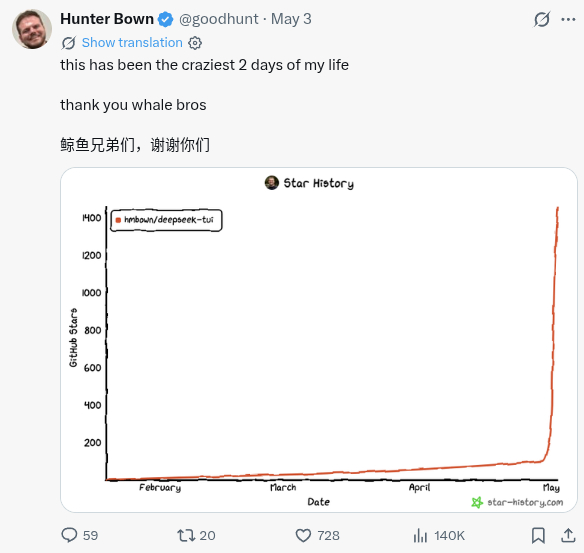Open the @goodhunt handle link
Screen dimensions: 584x553
[x=219, y=19]
